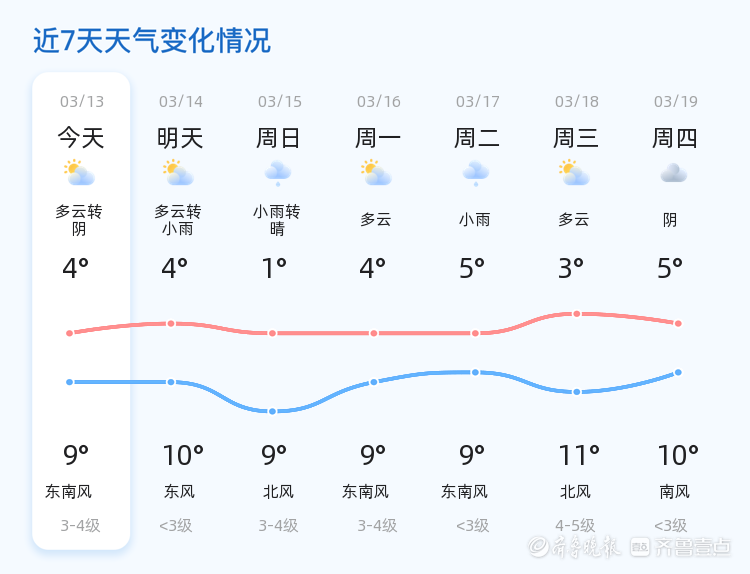Click the 小雨转晴 forecast text

click(x=277, y=220)
